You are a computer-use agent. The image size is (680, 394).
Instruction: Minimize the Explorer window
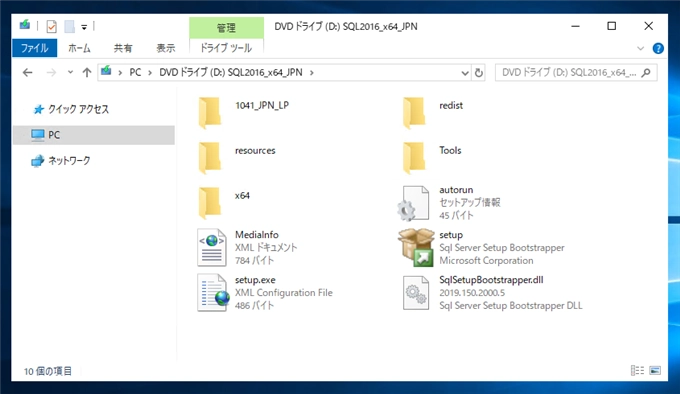(x=575, y=26)
